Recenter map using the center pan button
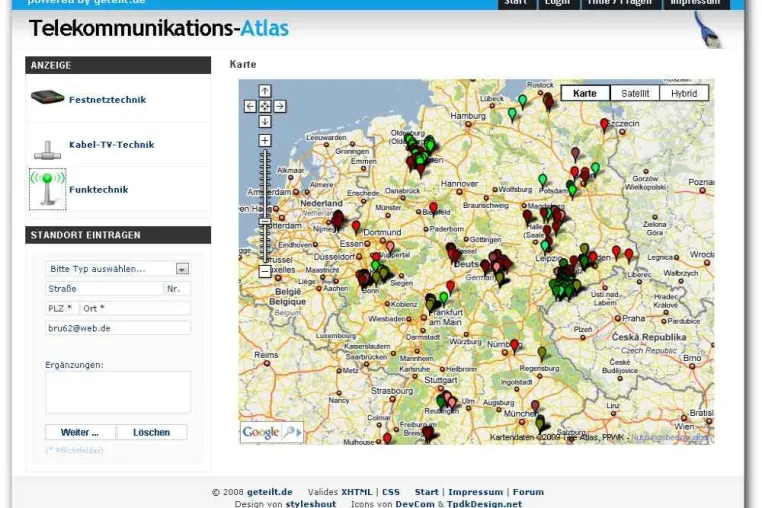 click(265, 106)
